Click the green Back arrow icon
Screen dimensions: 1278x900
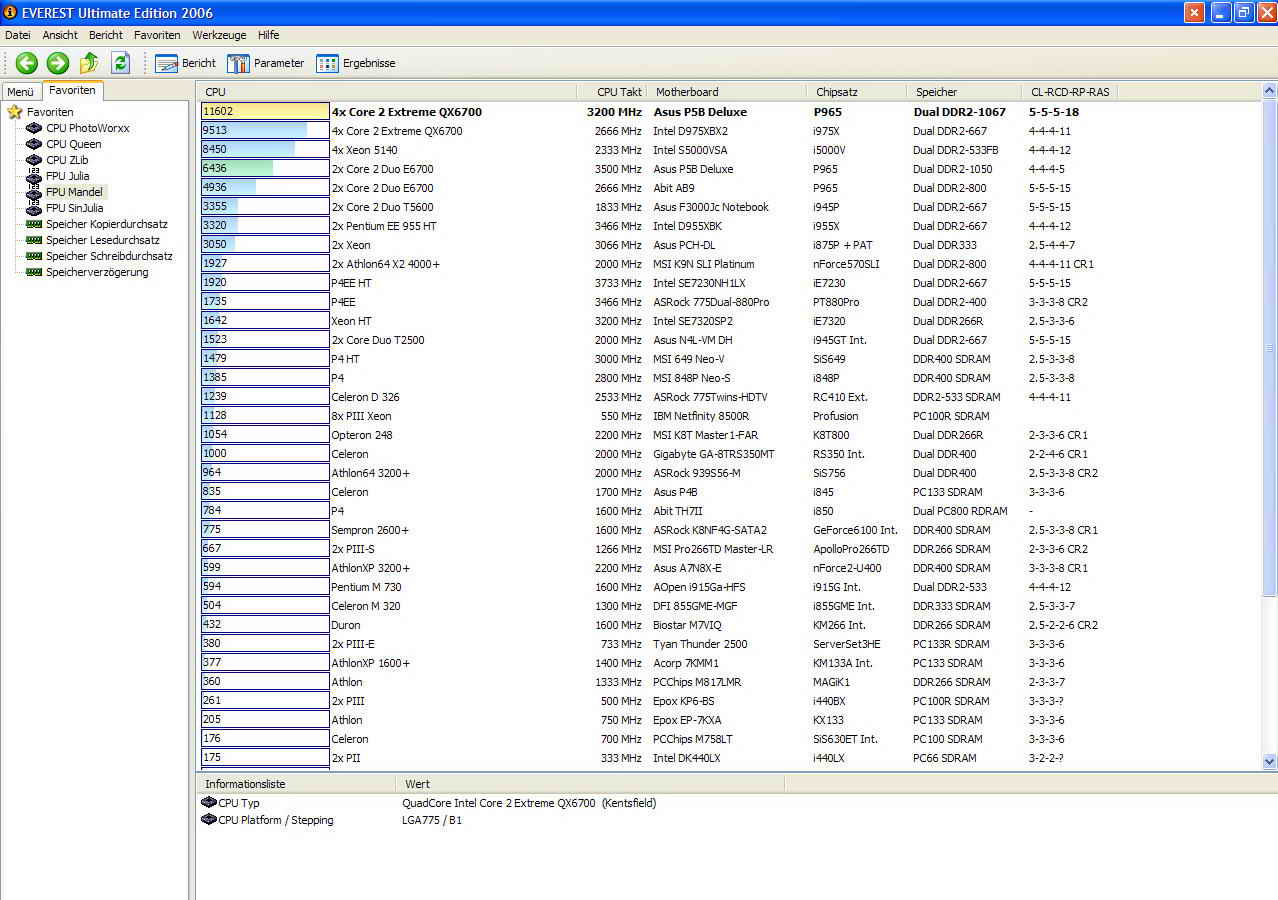click(27, 63)
